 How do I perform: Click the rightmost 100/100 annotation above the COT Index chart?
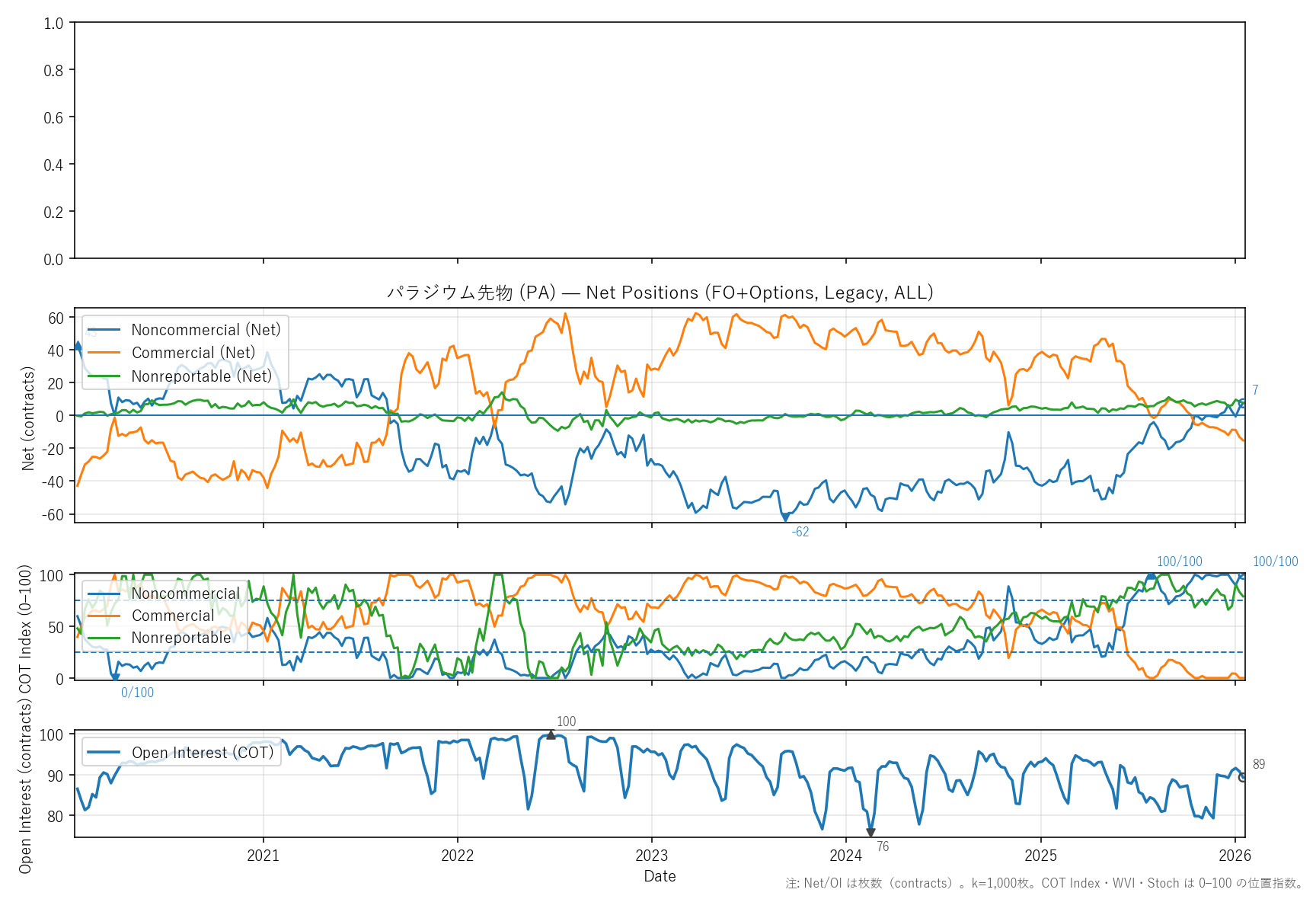click(1275, 561)
